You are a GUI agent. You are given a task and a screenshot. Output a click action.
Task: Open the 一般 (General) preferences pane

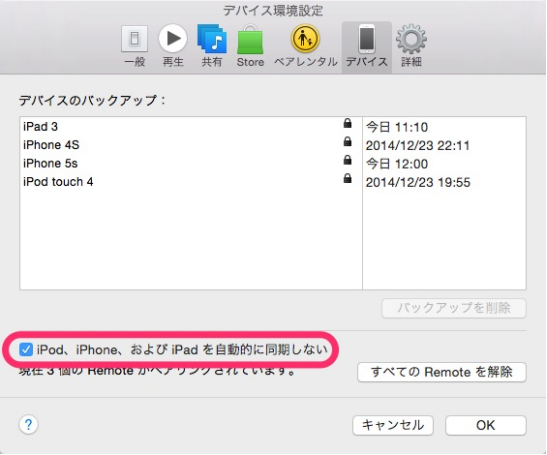(135, 46)
